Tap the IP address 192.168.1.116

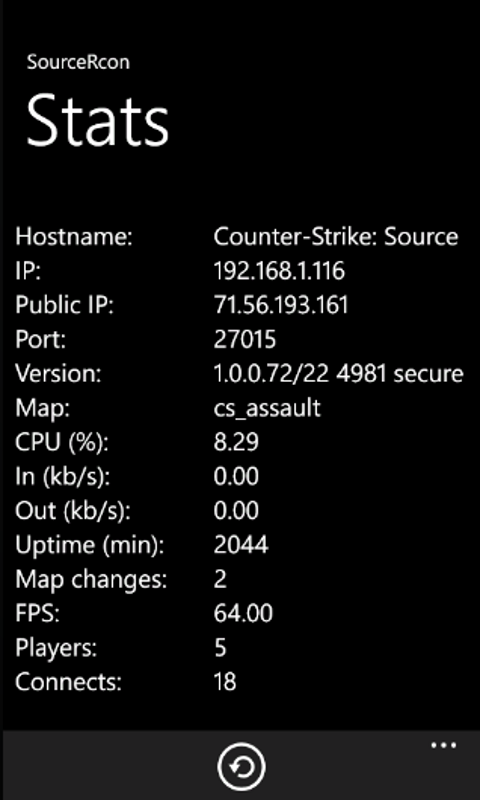(x=279, y=271)
